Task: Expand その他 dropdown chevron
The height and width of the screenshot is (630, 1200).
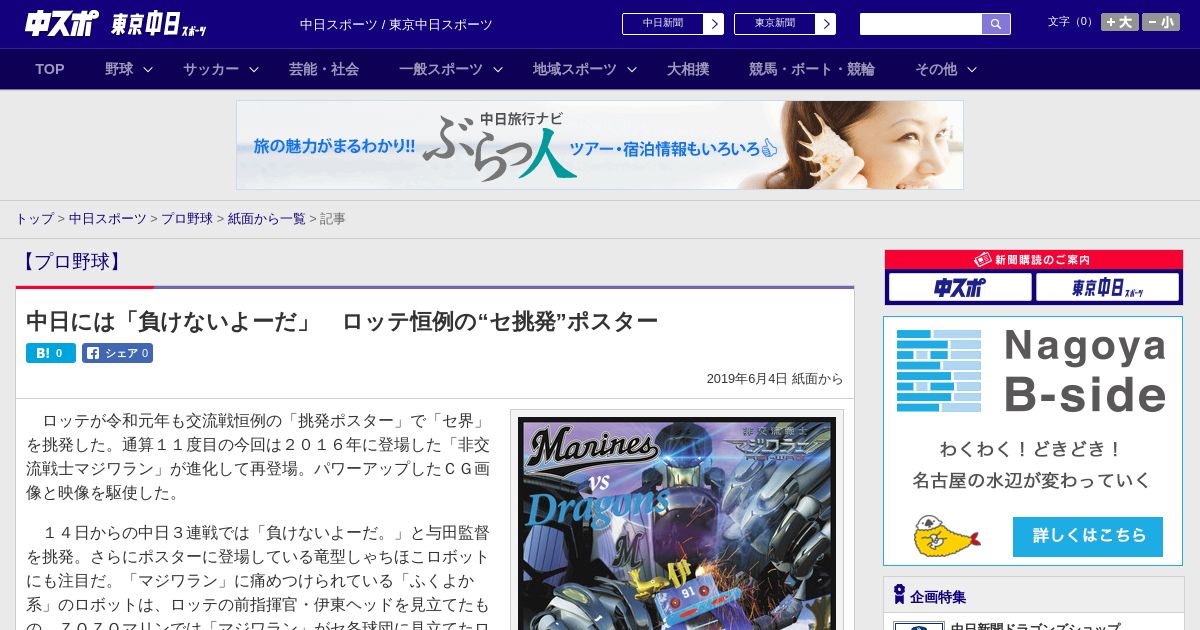Action: [972, 69]
